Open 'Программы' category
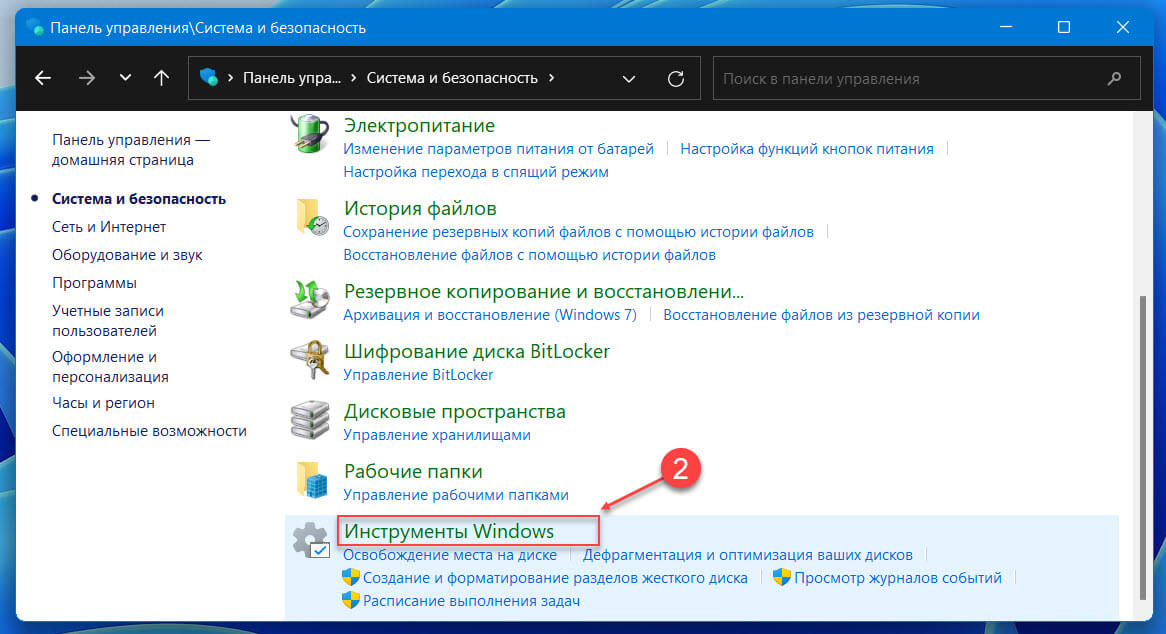This screenshot has height=634, width=1166. point(94,283)
